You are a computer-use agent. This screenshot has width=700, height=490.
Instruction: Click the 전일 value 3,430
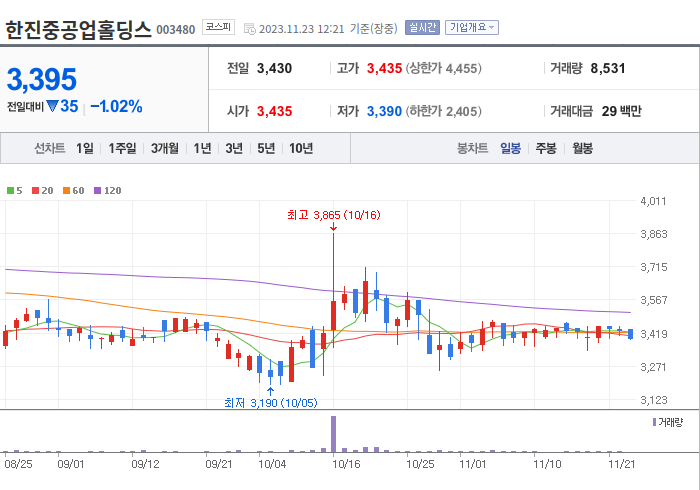click(x=274, y=68)
